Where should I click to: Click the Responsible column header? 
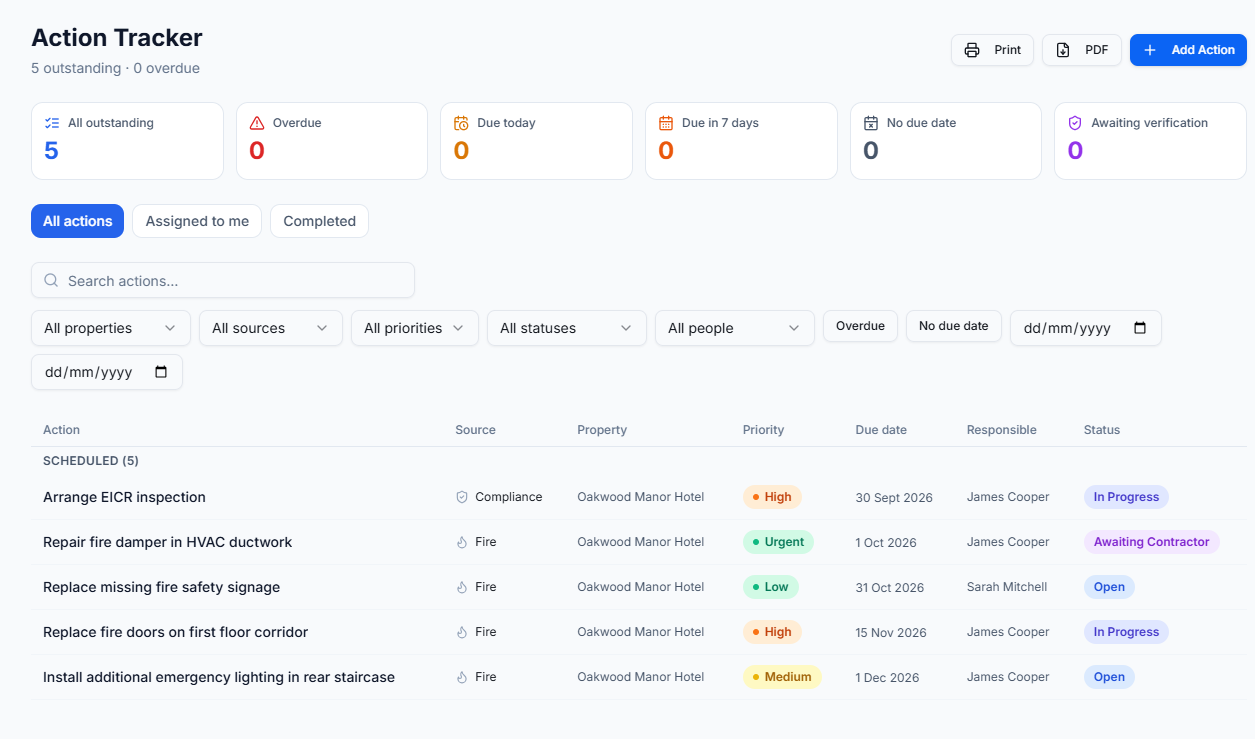(1001, 430)
